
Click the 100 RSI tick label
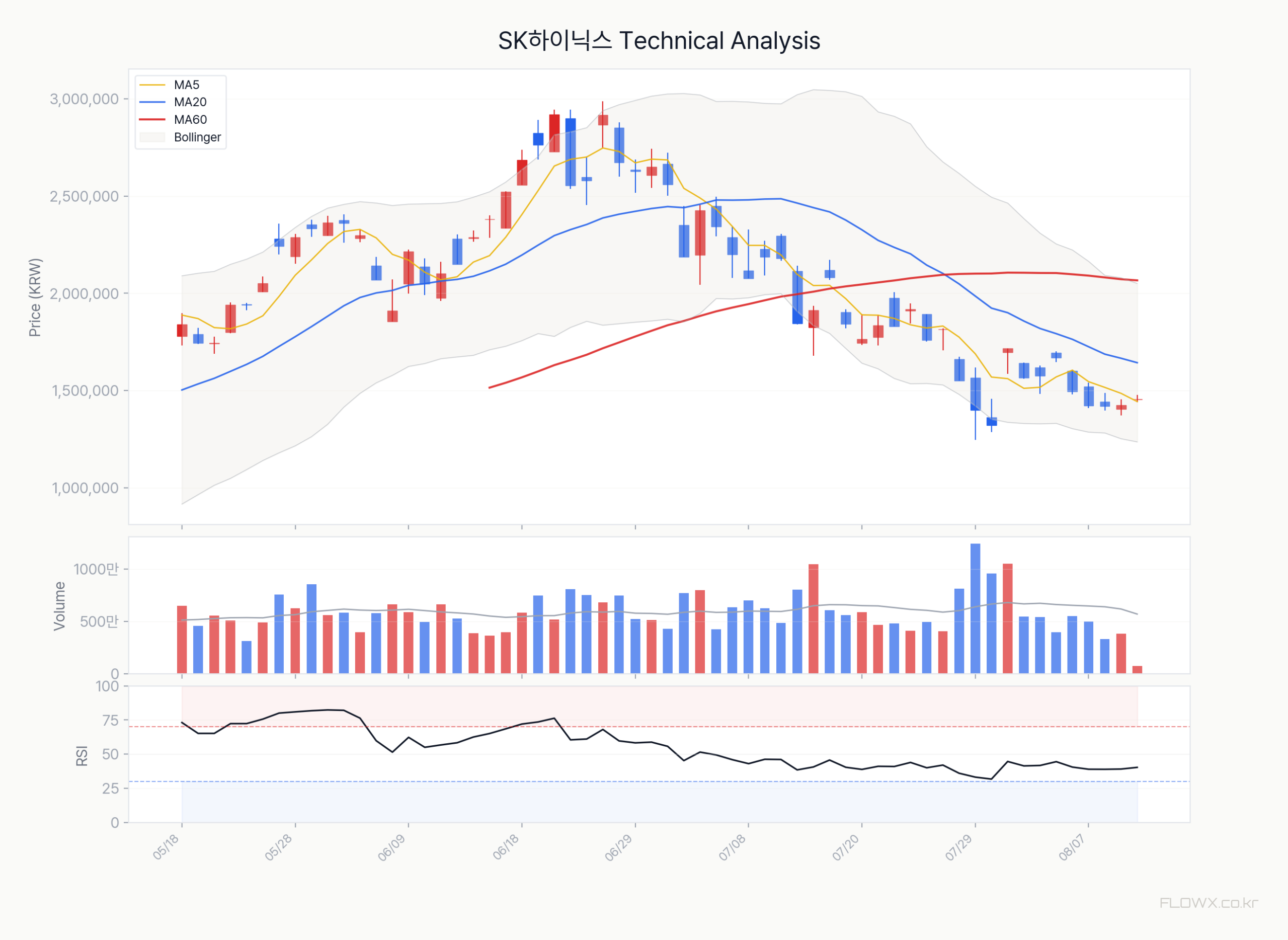[107, 686]
